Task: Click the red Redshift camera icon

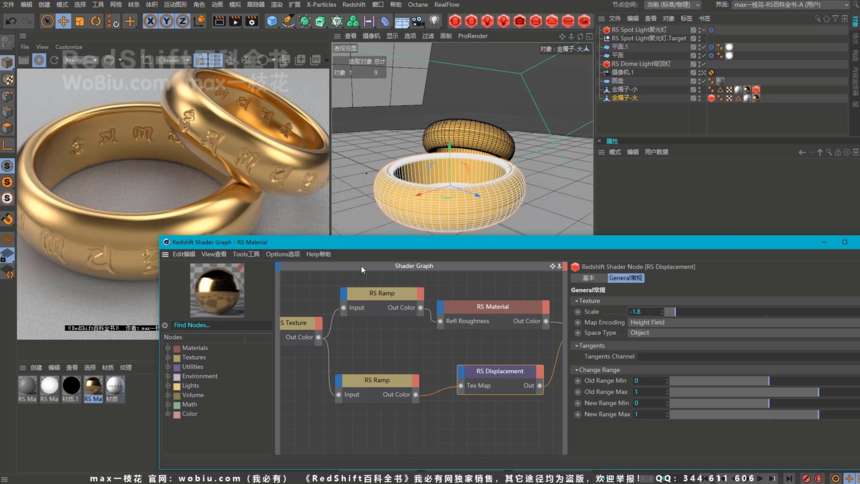Action: pyautogui.click(x=519, y=21)
